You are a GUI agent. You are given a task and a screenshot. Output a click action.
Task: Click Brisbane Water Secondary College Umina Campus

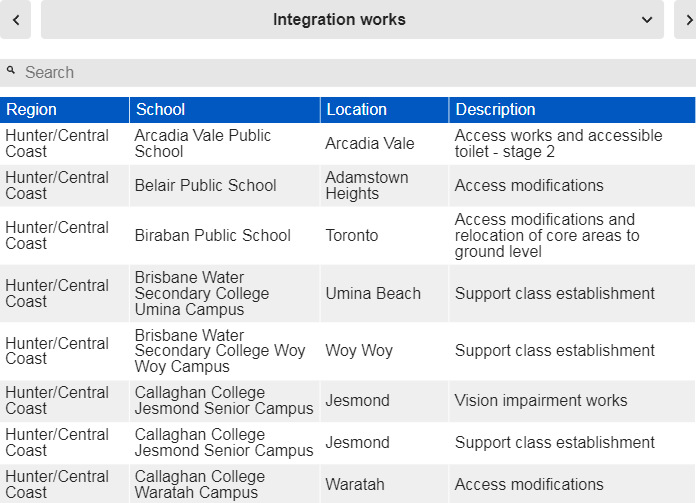coord(202,293)
